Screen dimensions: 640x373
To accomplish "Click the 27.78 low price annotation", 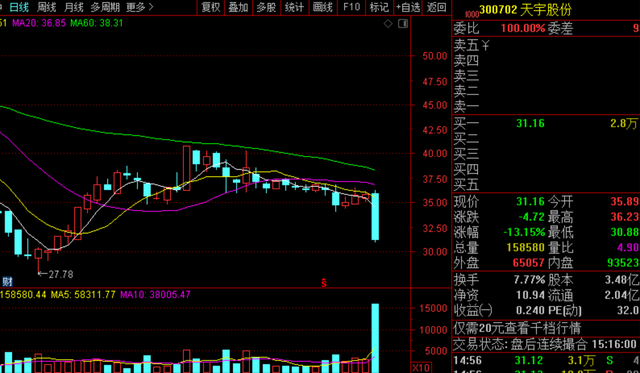I will tap(61, 274).
